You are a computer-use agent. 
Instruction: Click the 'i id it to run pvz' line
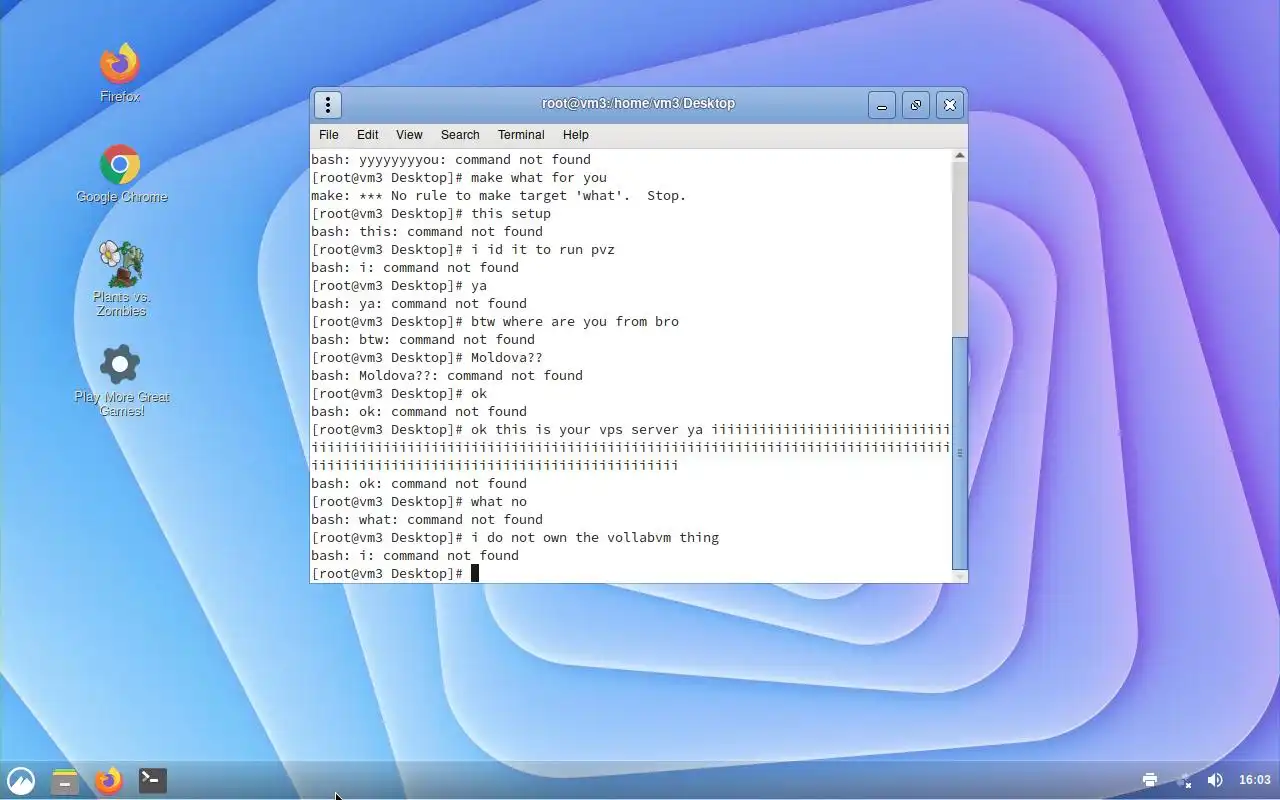(463, 250)
